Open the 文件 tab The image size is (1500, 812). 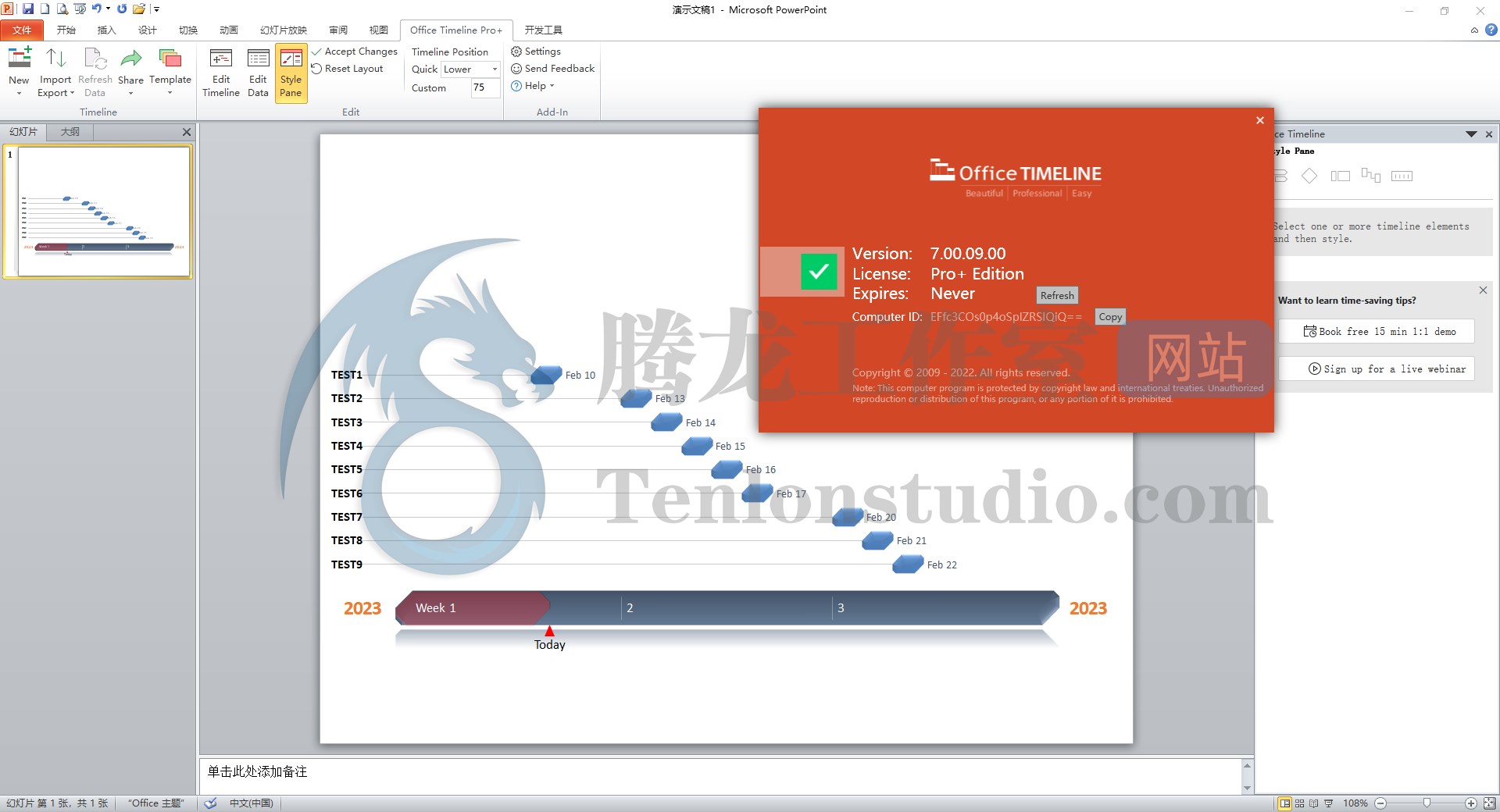coord(22,30)
